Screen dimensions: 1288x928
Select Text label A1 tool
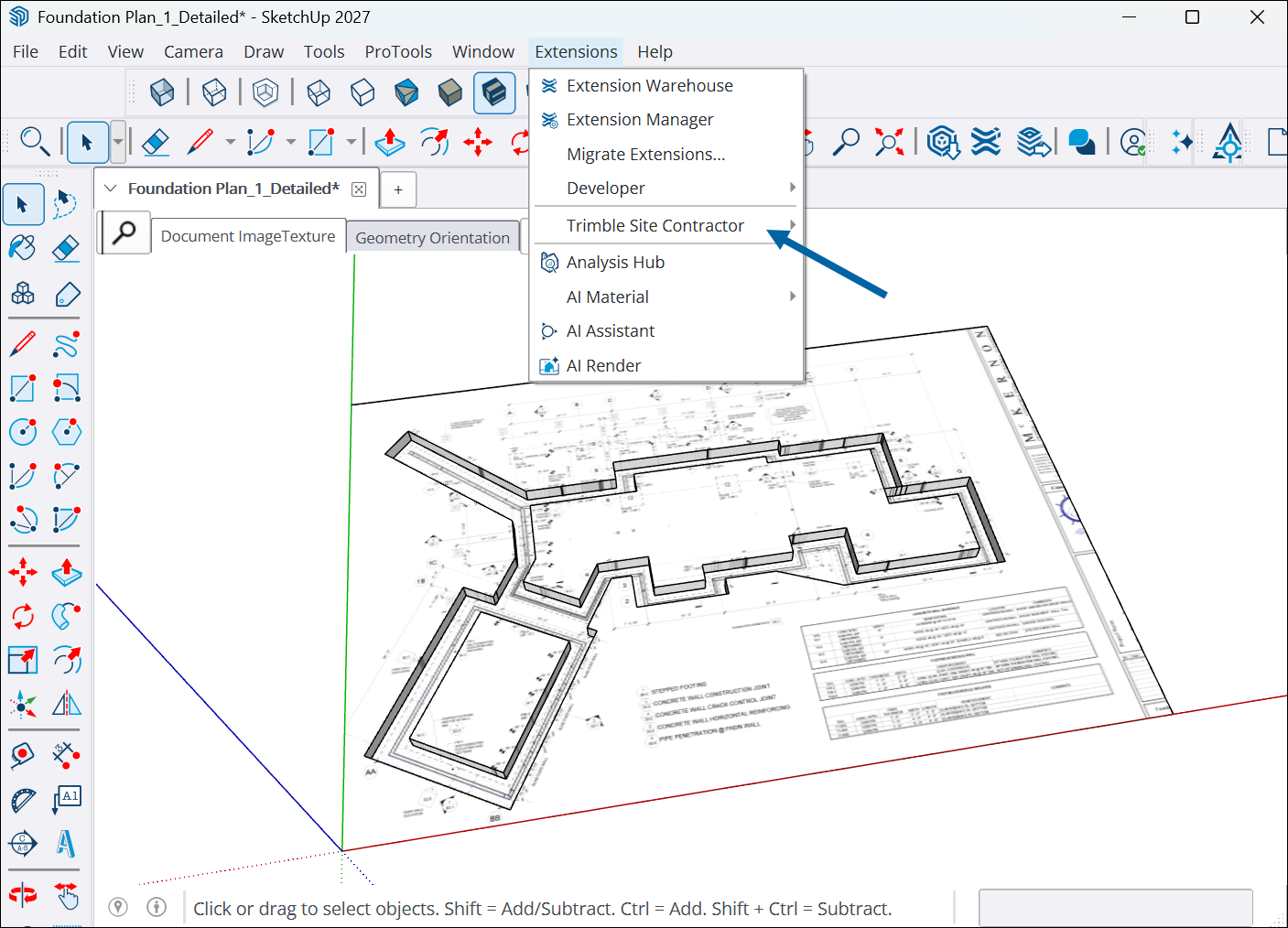(x=67, y=799)
